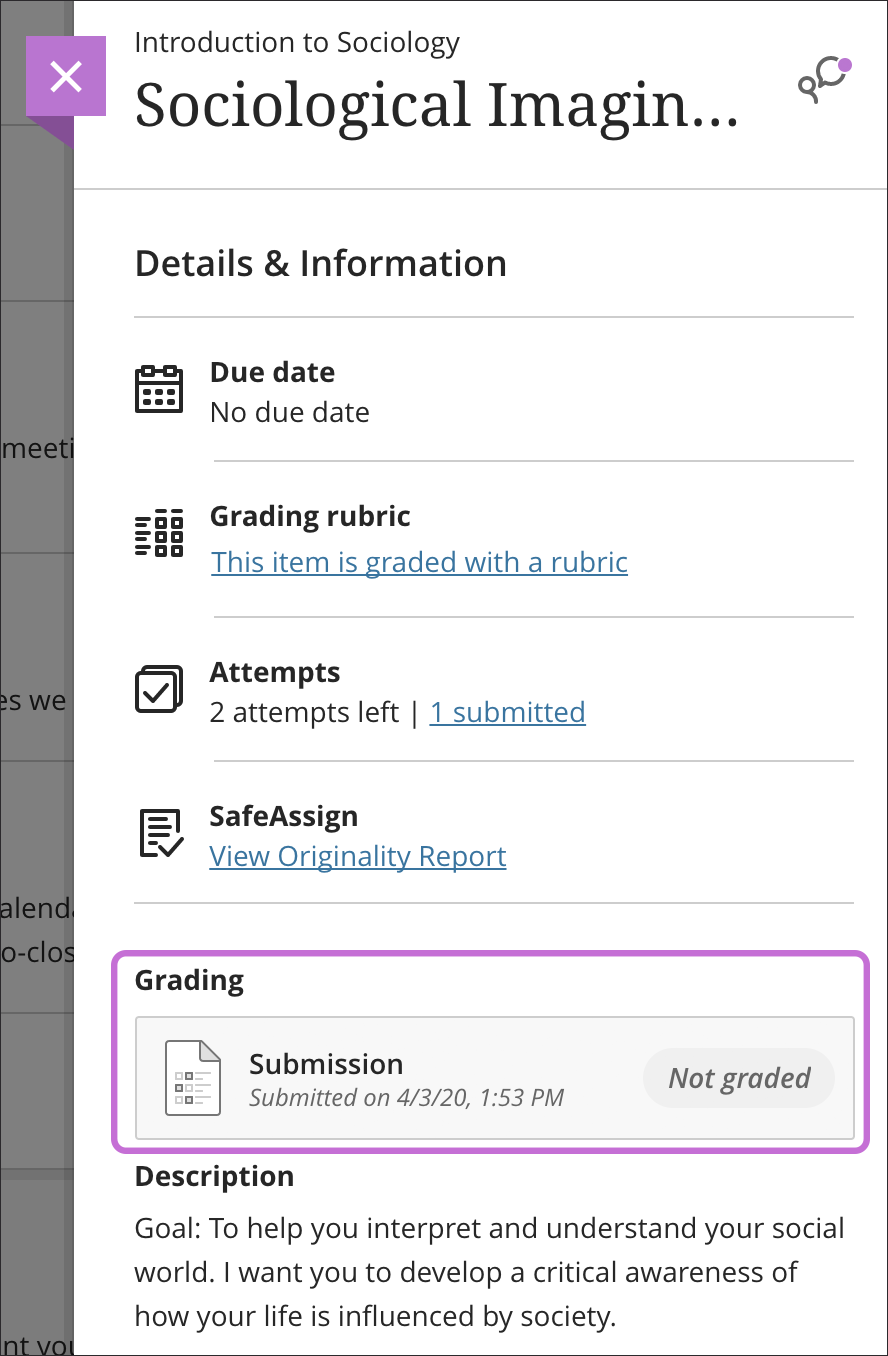The height and width of the screenshot is (1356, 888).
Task: Click the 'Not graded' status pill
Action: point(739,1078)
